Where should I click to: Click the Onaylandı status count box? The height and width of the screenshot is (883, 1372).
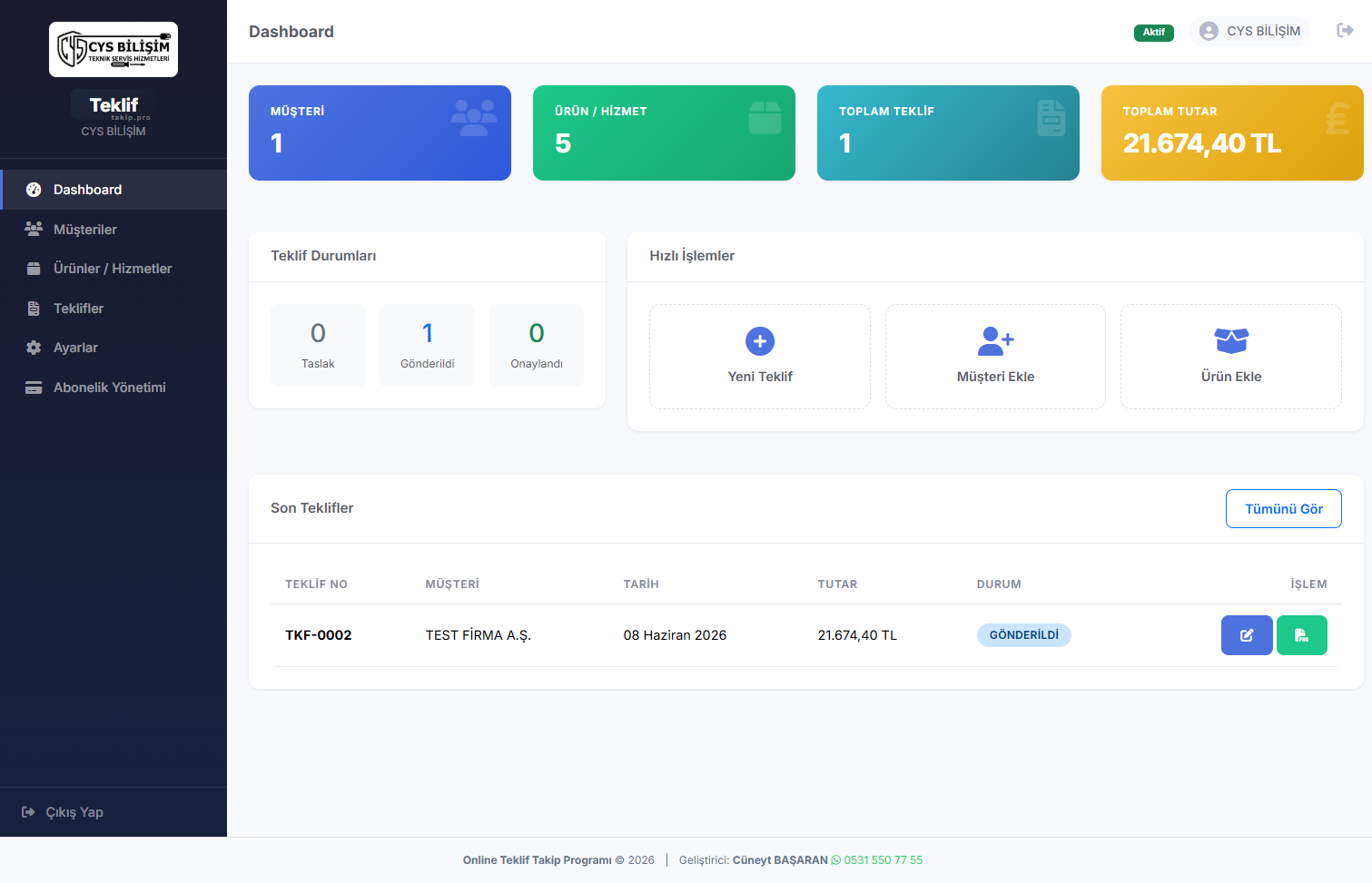point(537,345)
